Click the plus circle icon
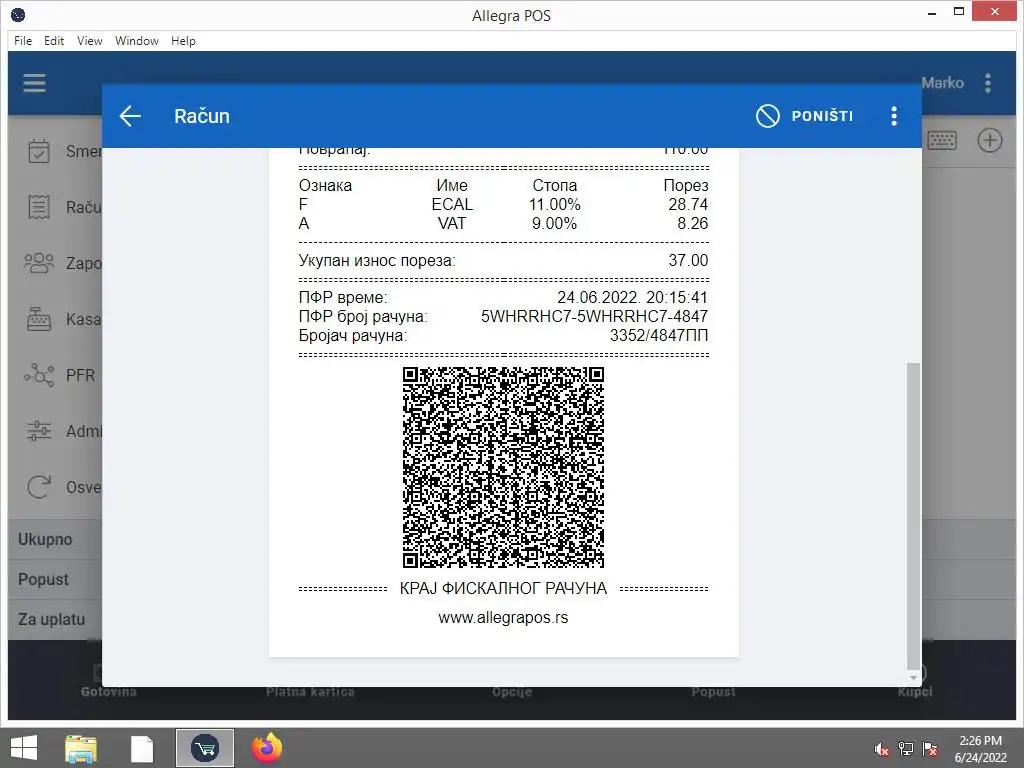1024x768 pixels. (x=989, y=140)
